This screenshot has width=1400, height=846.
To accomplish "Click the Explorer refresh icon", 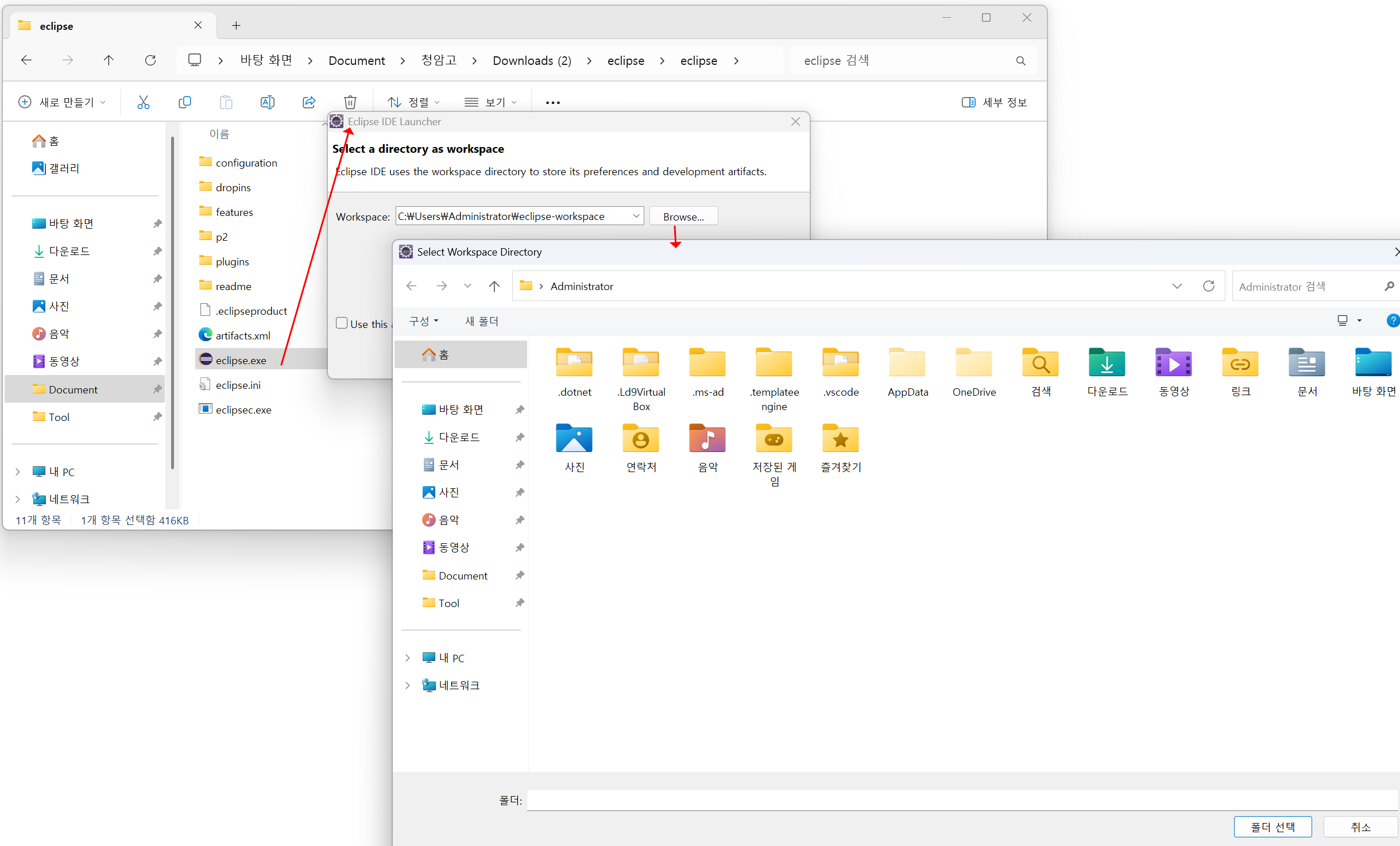I will click(x=150, y=60).
